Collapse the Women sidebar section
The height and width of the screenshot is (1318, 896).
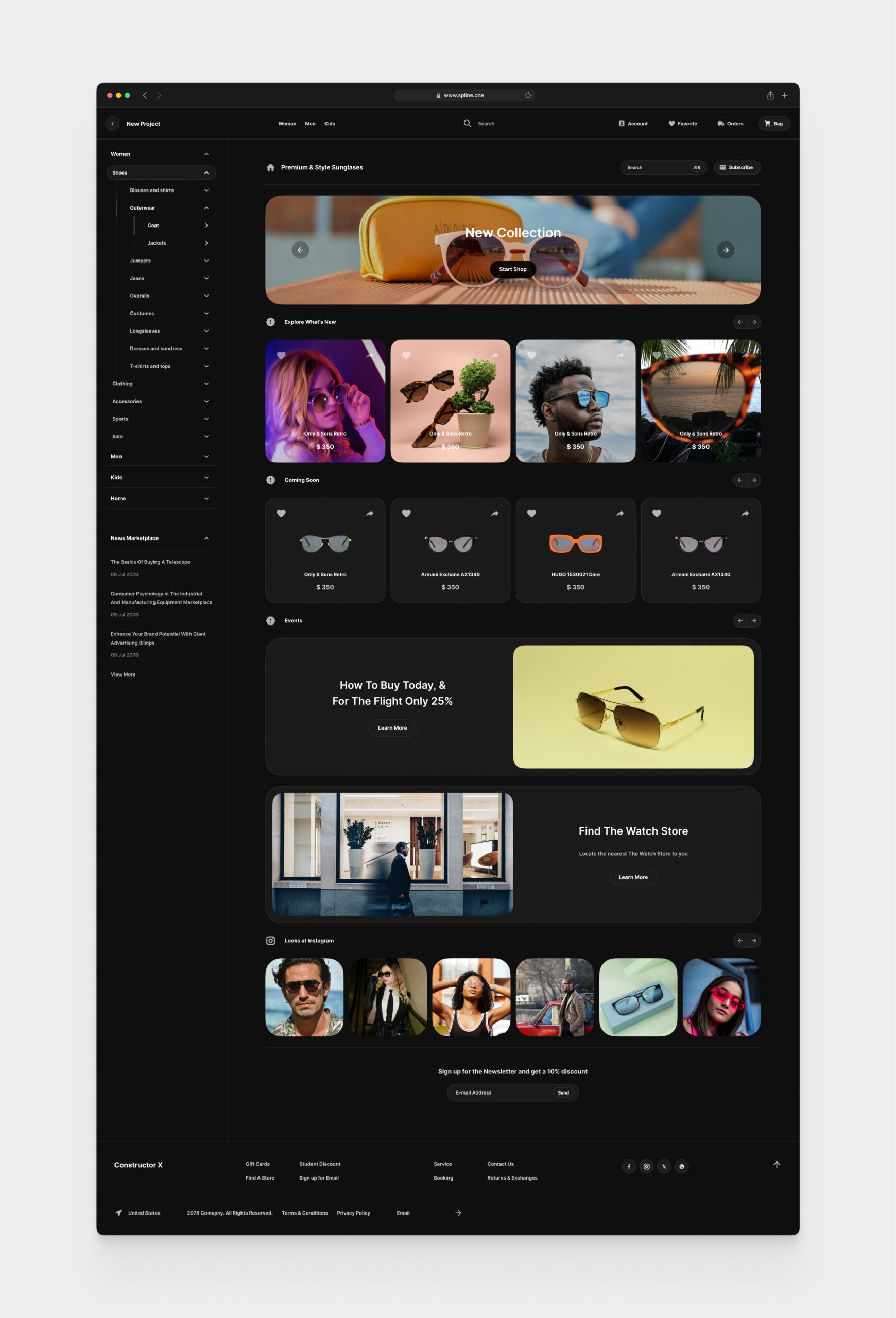coord(206,154)
